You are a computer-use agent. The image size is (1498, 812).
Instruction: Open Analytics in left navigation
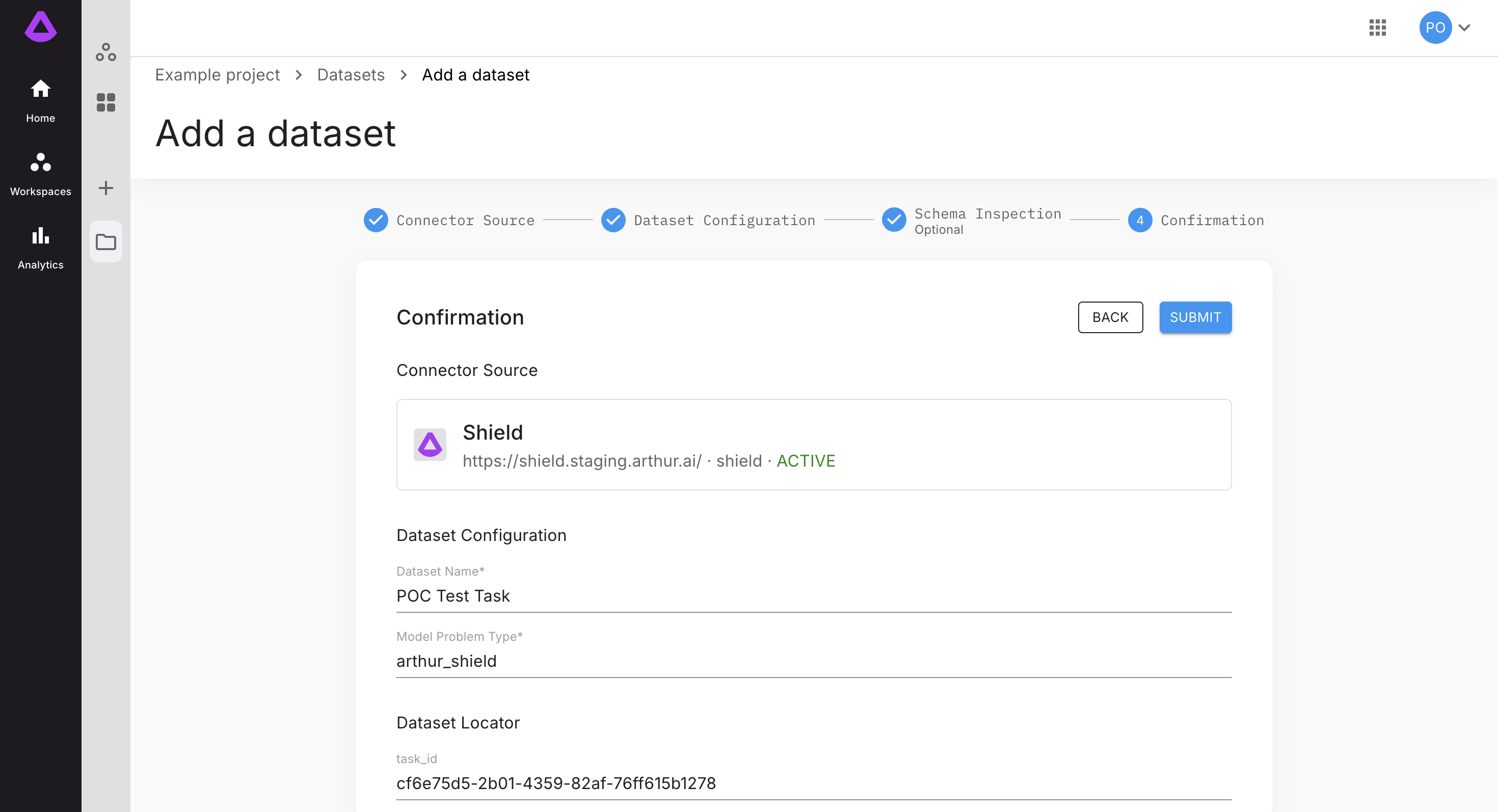pyautogui.click(x=40, y=248)
